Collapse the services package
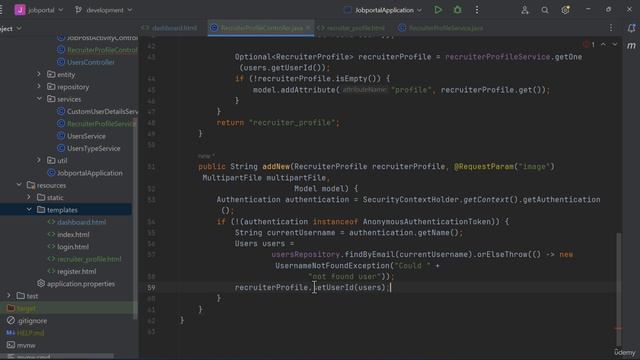This screenshot has height=360, width=640. (39, 99)
